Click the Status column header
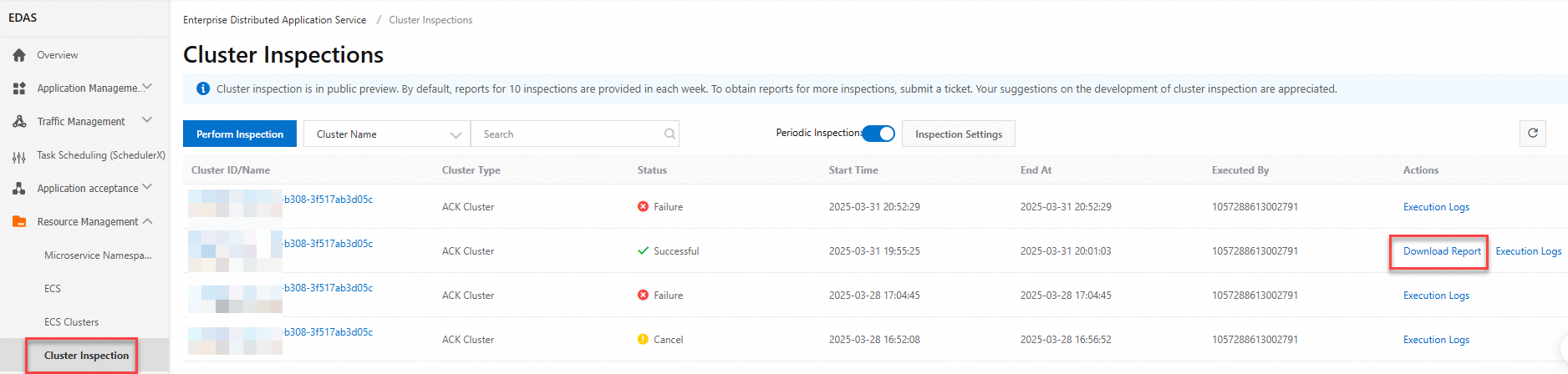This screenshot has height=374, width=1568. pyautogui.click(x=652, y=169)
